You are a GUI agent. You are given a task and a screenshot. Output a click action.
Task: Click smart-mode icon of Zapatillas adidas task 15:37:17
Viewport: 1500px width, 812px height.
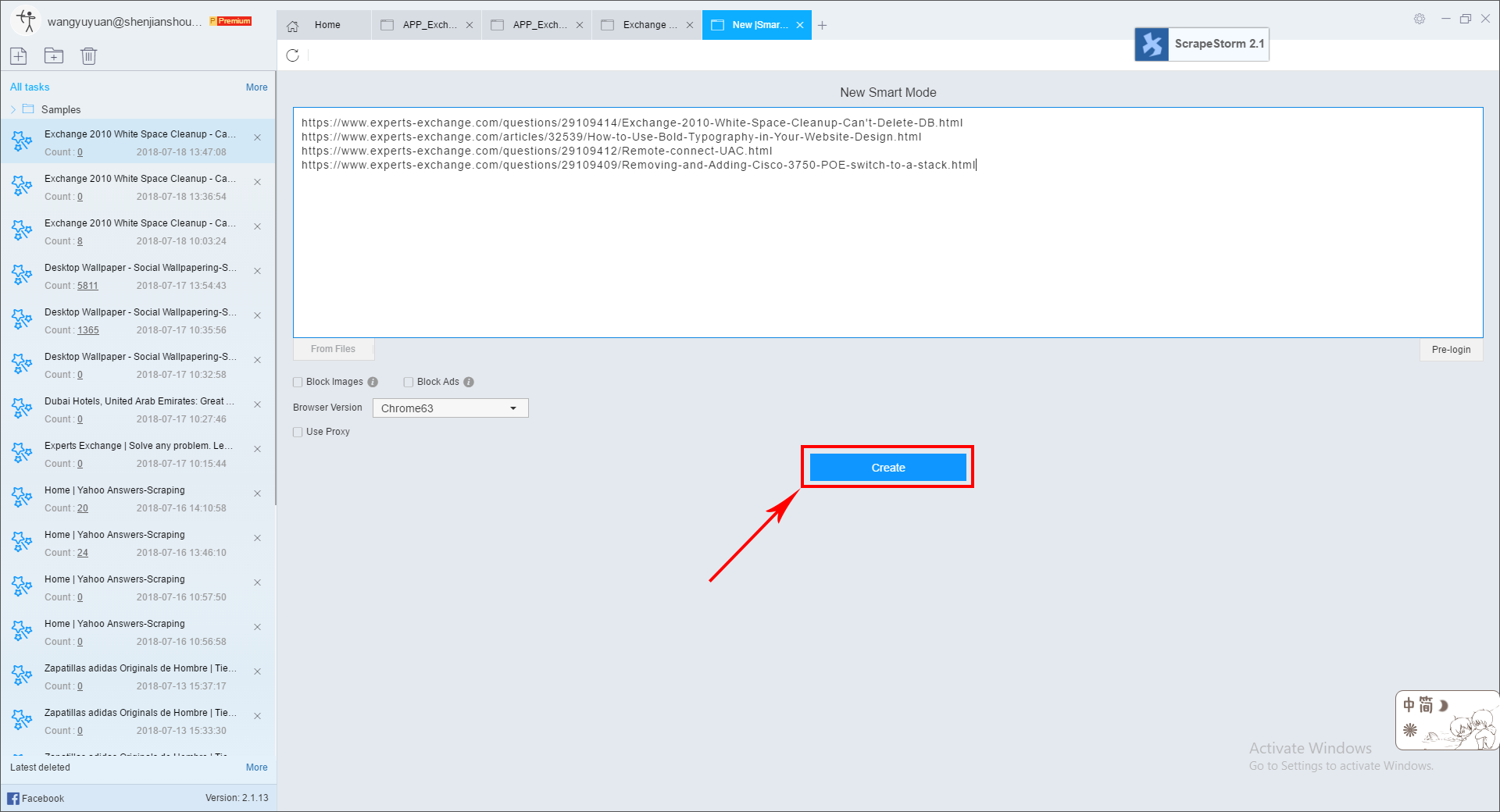tap(22, 676)
